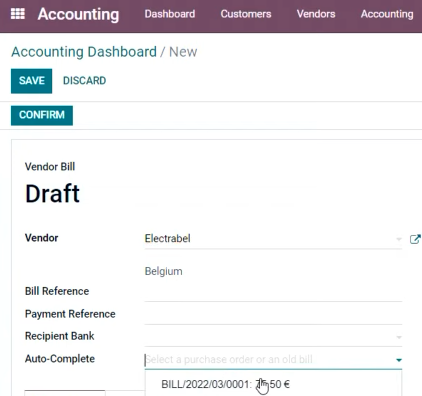Viewport: 422px width, 396px height.
Task: Open the Customers menu
Action: click(246, 14)
